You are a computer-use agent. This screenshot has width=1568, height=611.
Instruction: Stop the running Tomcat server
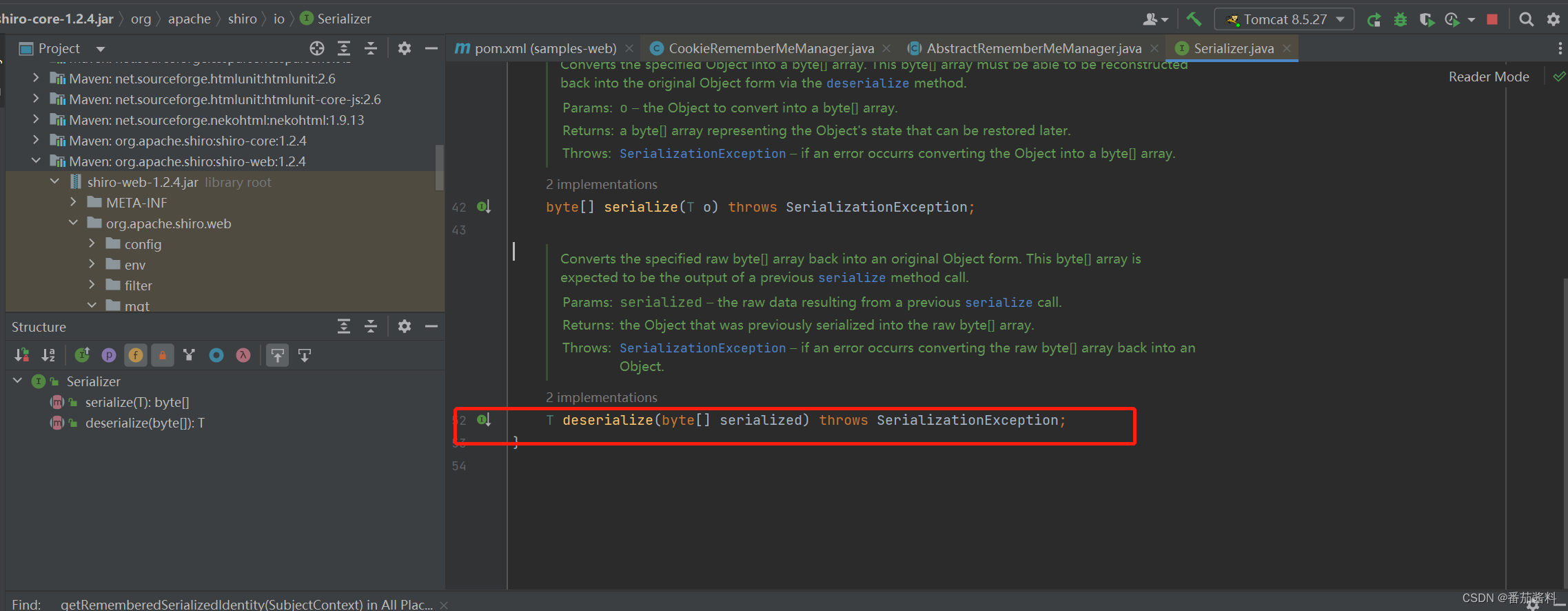click(x=1492, y=19)
